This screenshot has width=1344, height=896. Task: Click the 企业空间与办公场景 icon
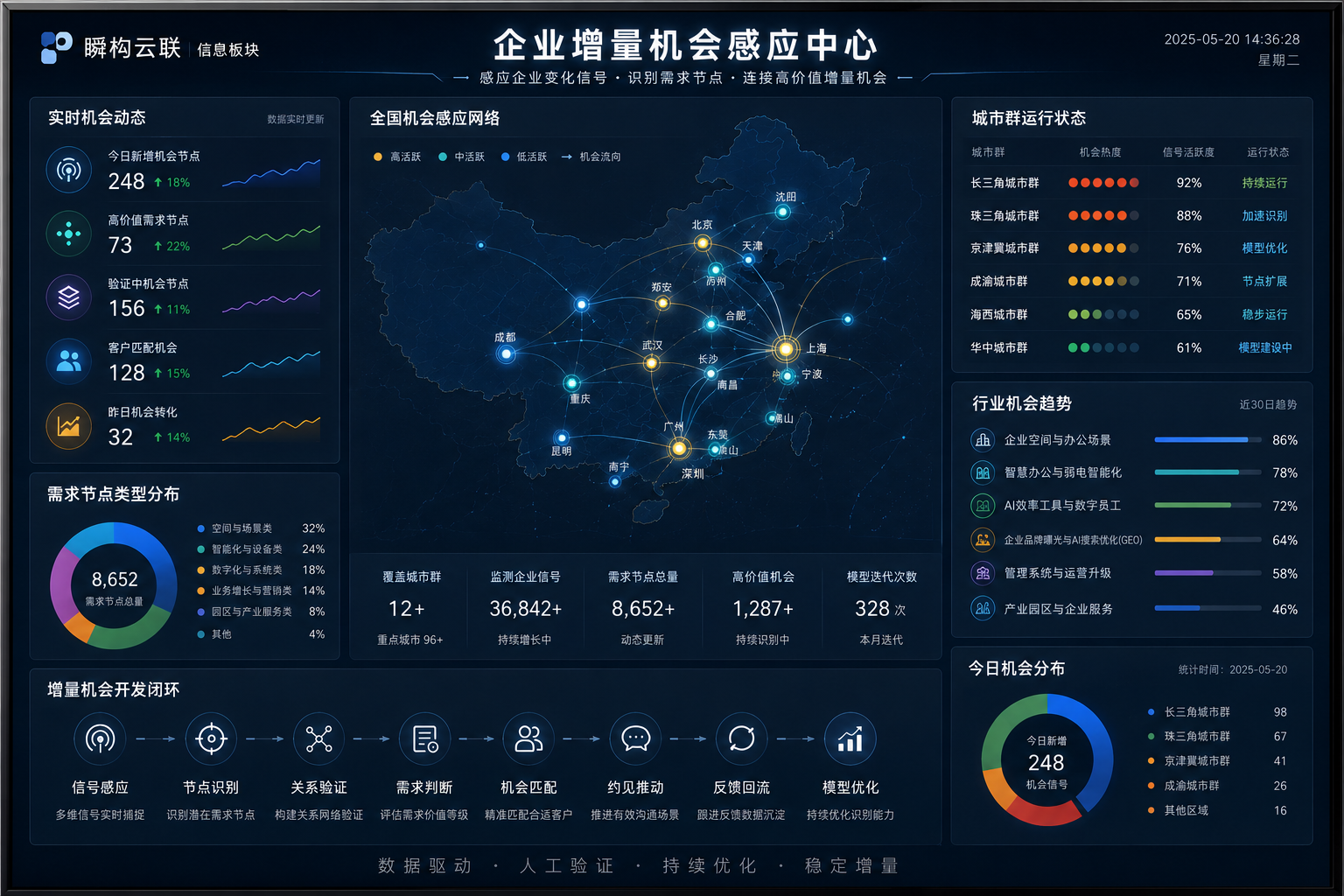coord(983,440)
